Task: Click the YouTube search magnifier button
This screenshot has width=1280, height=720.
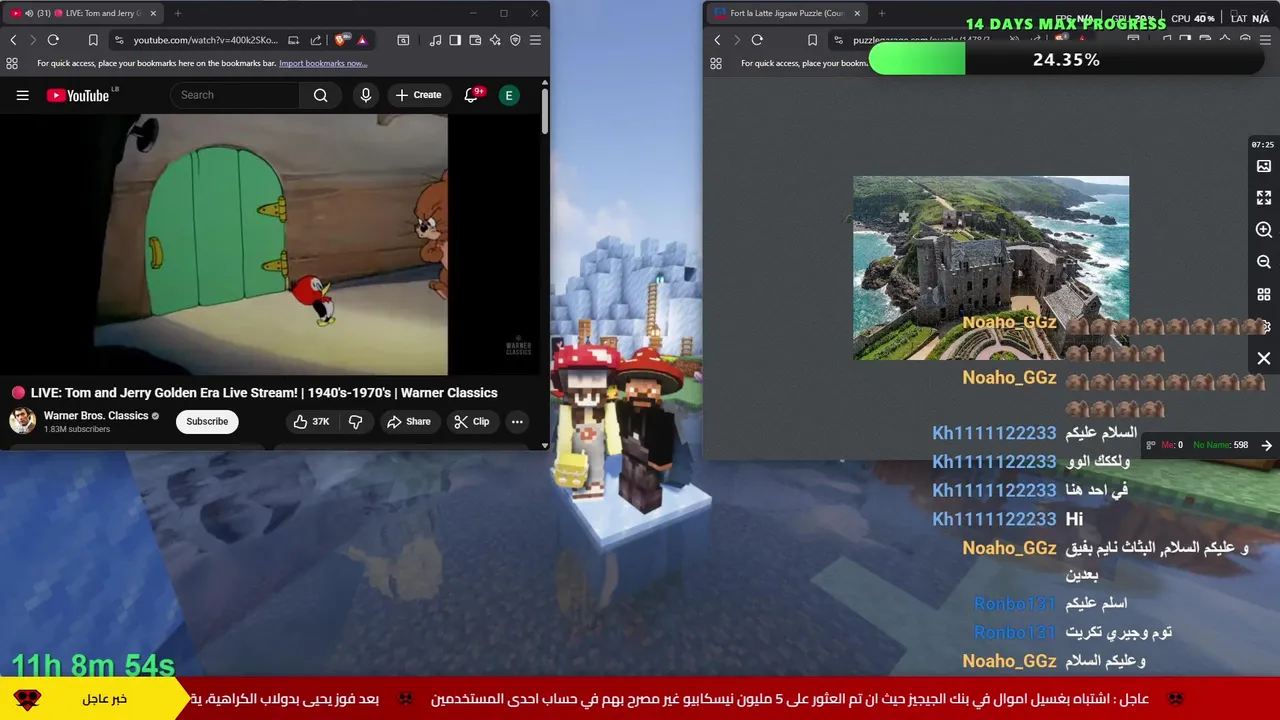Action: (x=320, y=95)
